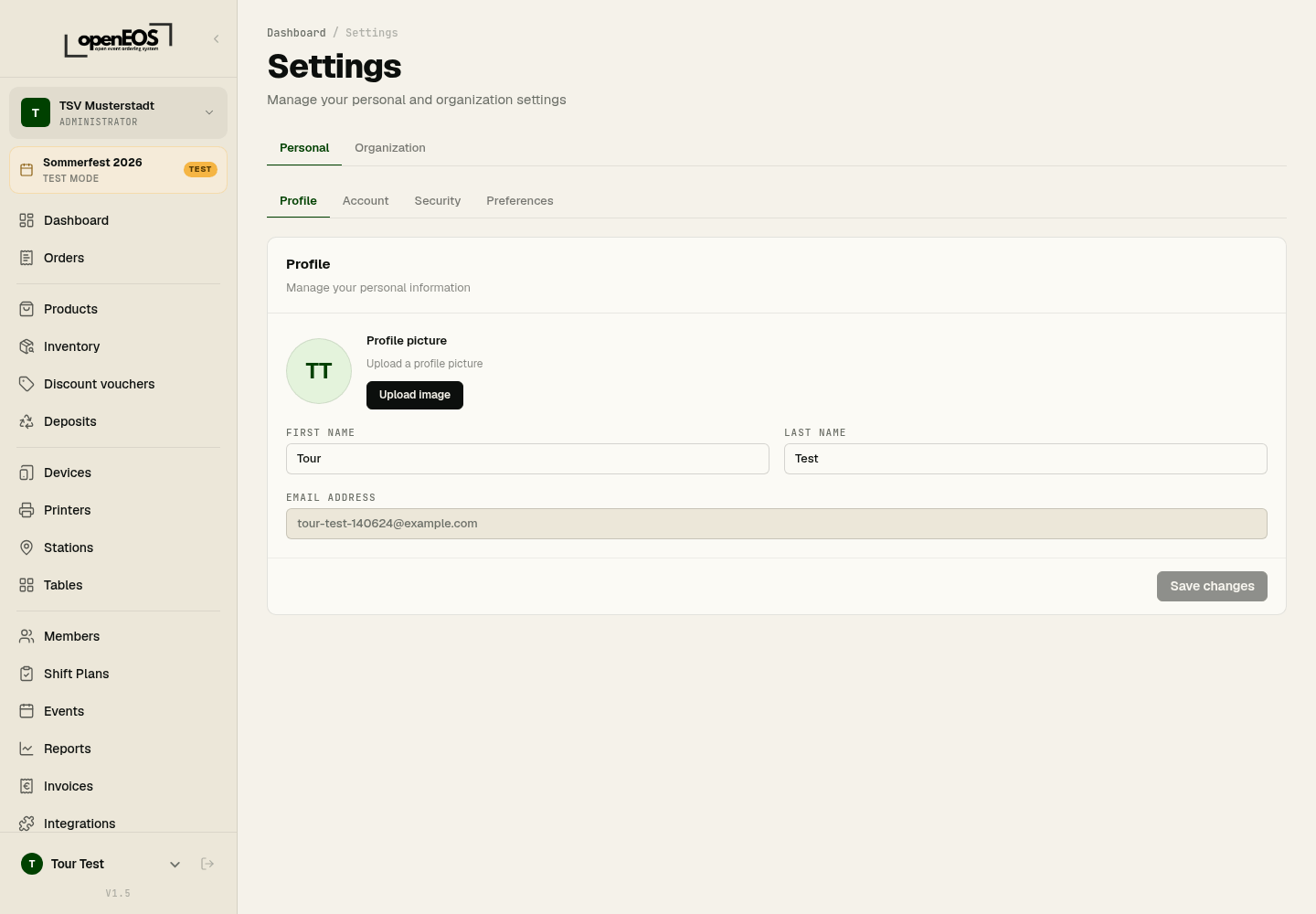Select the Security sub-tab

[438, 201]
